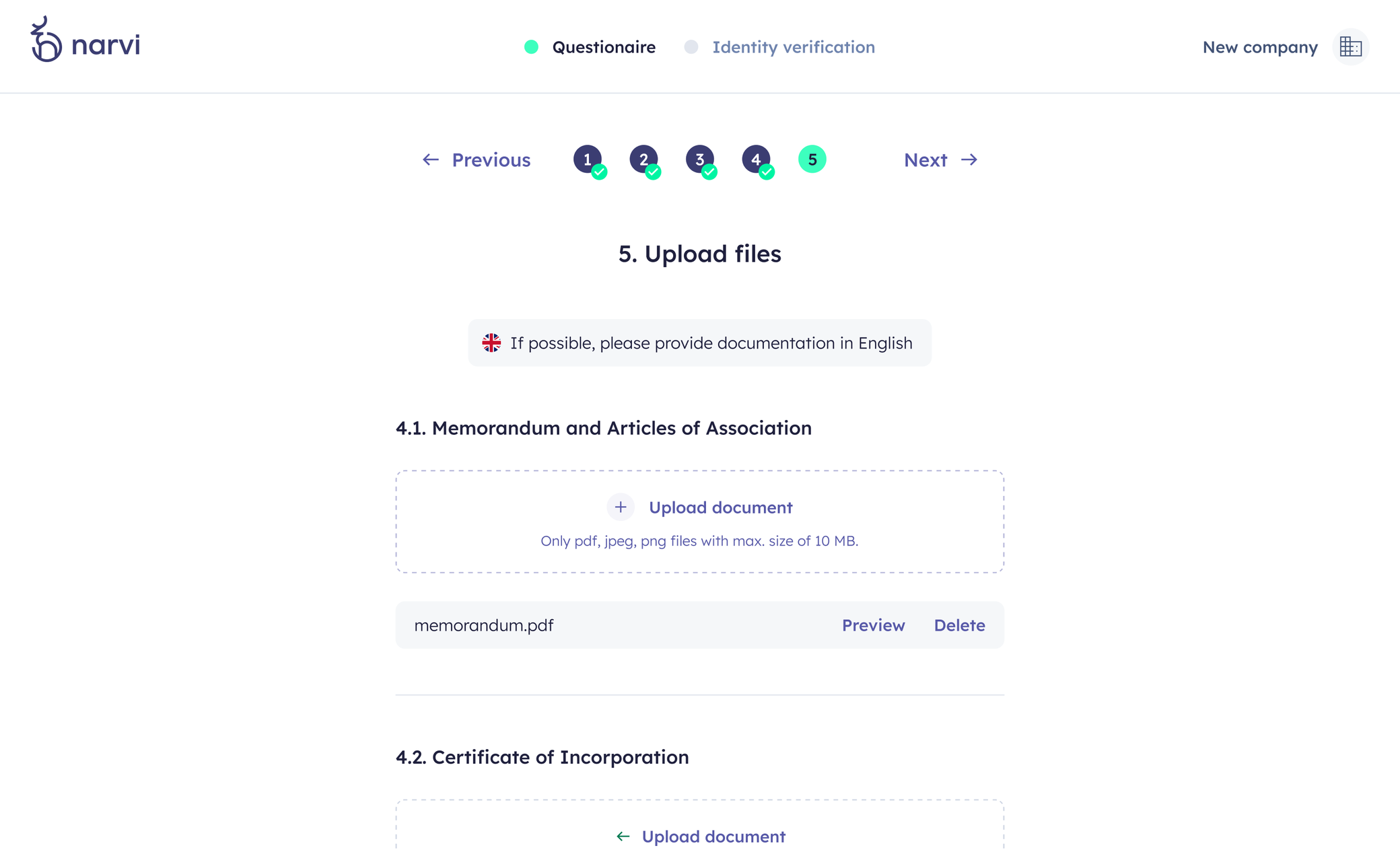The image size is (1400, 852).
Task: Click the left arrow beside Previous
Action: pos(431,160)
